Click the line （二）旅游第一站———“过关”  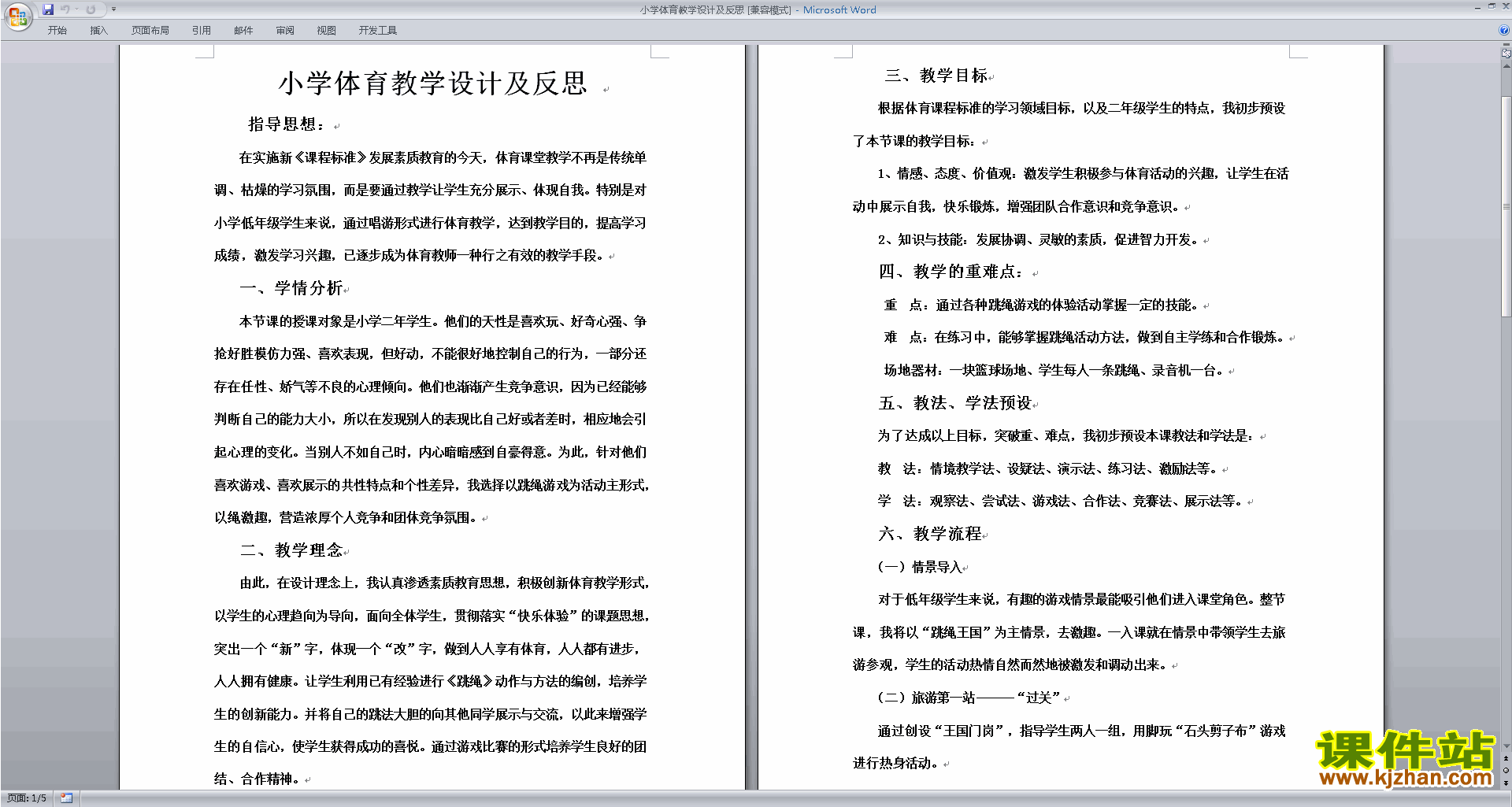969,698
